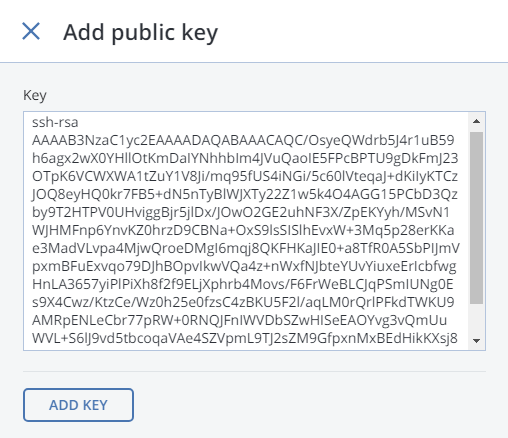Click the scrollbar up arrow in Key field

pos(476,121)
